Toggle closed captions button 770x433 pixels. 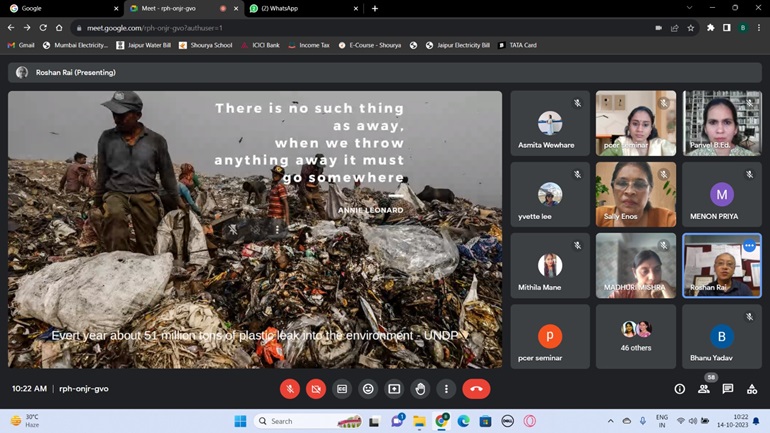(x=342, y=389)
